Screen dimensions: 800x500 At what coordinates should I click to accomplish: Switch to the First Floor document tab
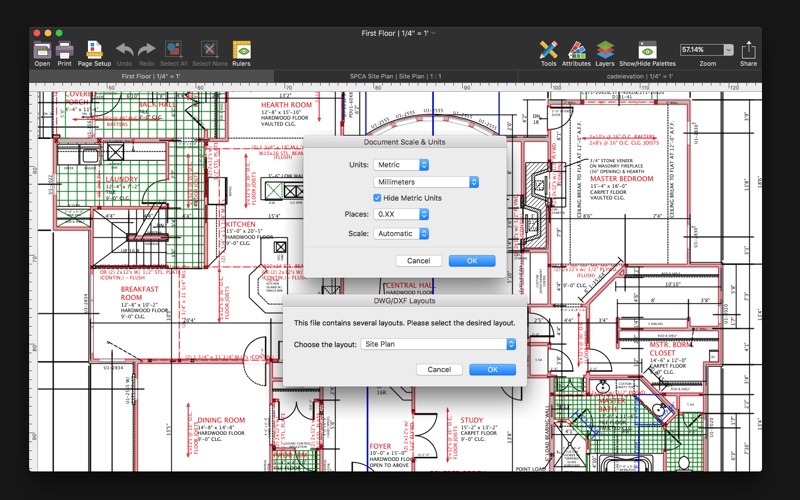[151, 76]
